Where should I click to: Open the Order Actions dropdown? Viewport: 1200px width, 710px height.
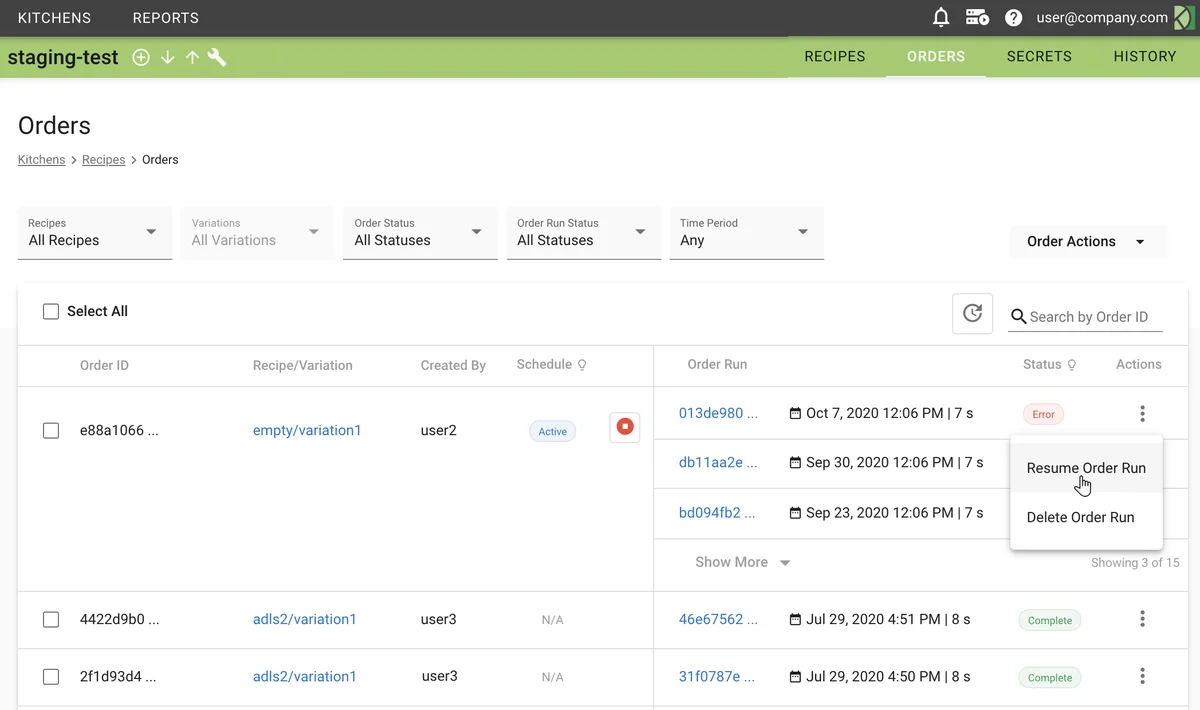point(1087,242)
